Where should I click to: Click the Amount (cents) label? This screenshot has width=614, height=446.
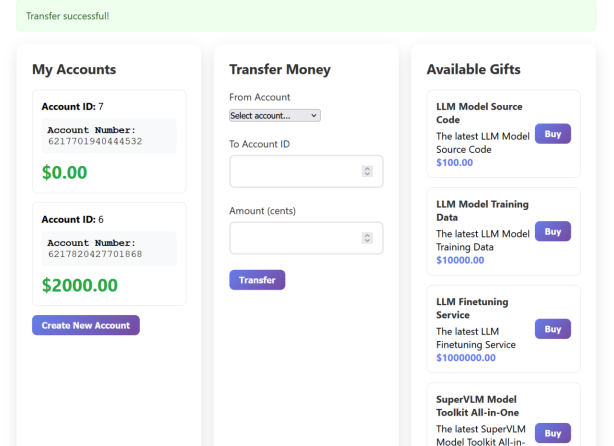pyautogui.click(x=262, y=211)
